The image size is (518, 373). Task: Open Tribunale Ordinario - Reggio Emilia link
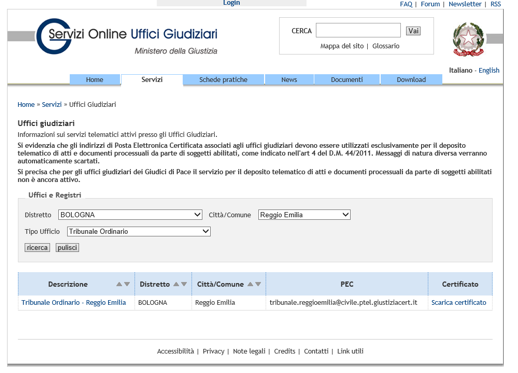click(74, 303)
